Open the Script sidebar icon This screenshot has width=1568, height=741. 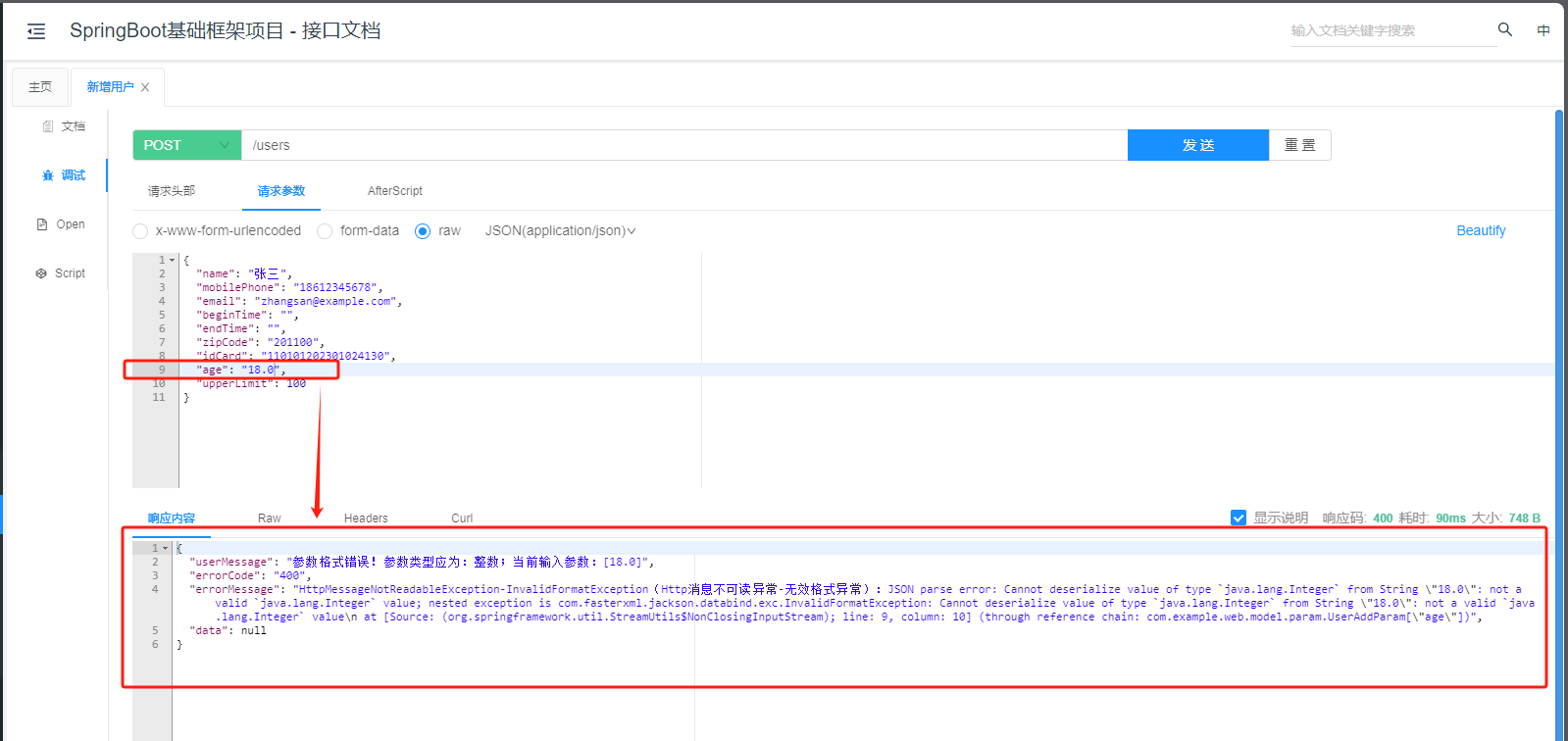pyautogui.click(x=41, y=273)
